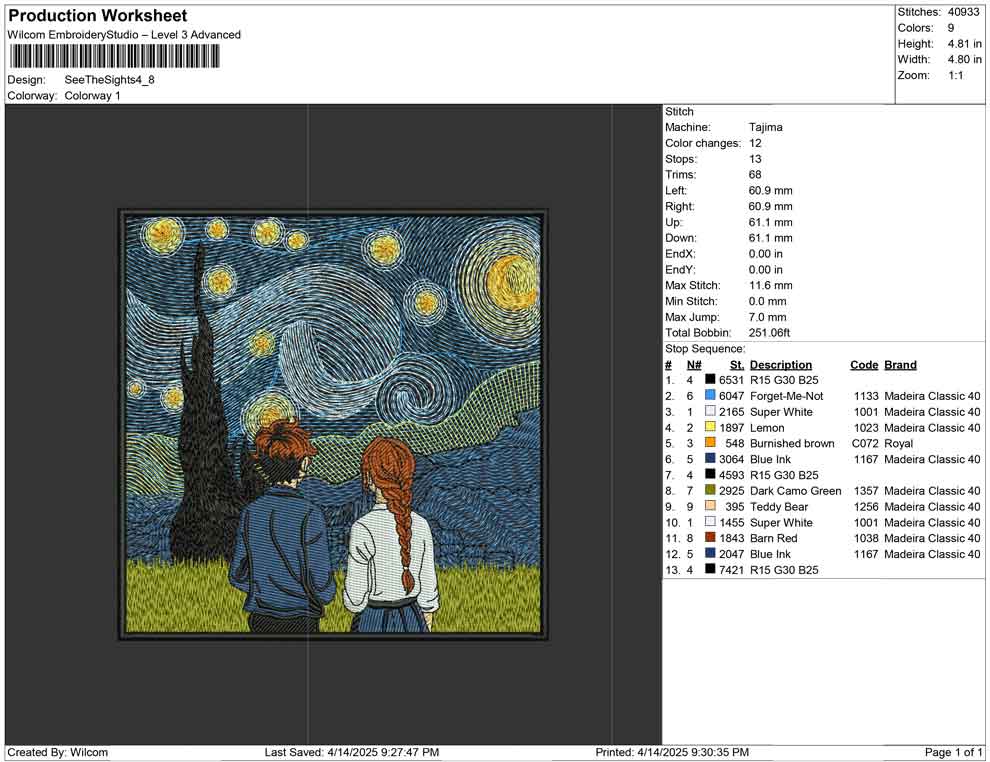Select the Barn Red description text

pyautogui.click(x=773, y=538)
